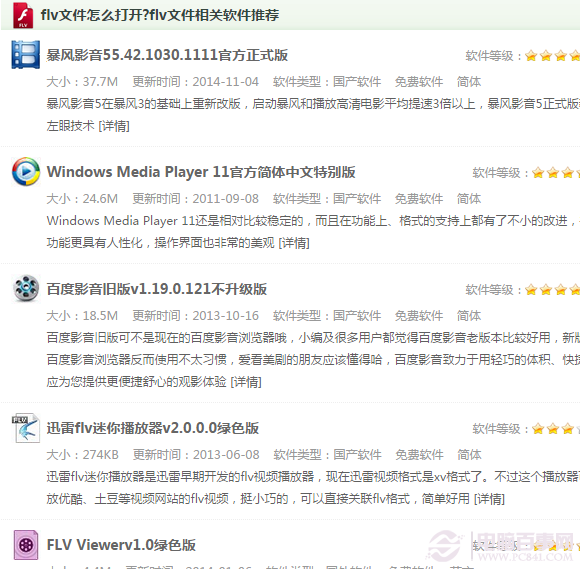Image resolution: width=580 pixels, height=569 pixels.
Task: Click second rating star of Windows Media Player
Action: [x=553, y=173]
